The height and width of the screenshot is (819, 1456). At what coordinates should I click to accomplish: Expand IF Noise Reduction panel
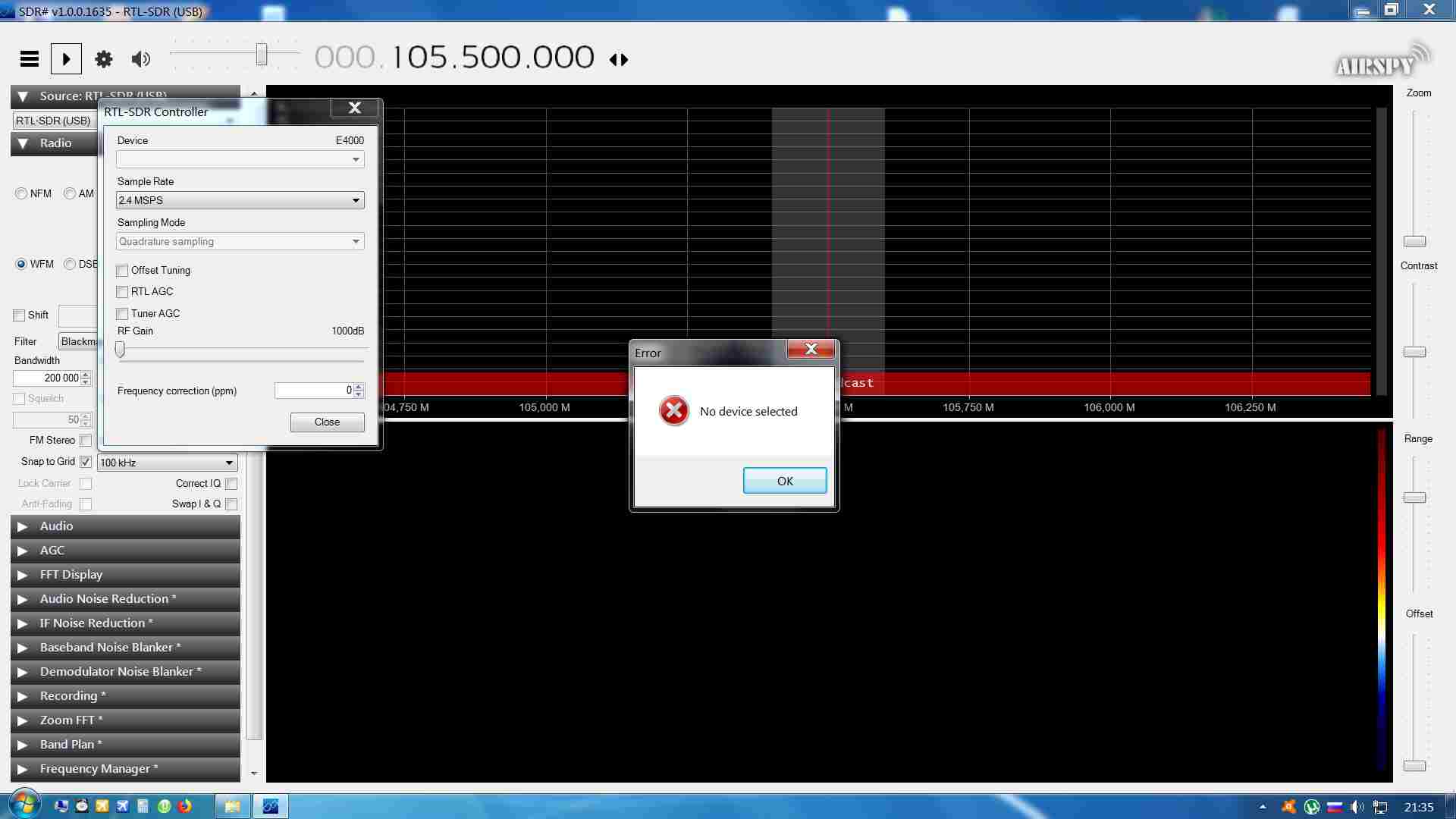(125, 623)
